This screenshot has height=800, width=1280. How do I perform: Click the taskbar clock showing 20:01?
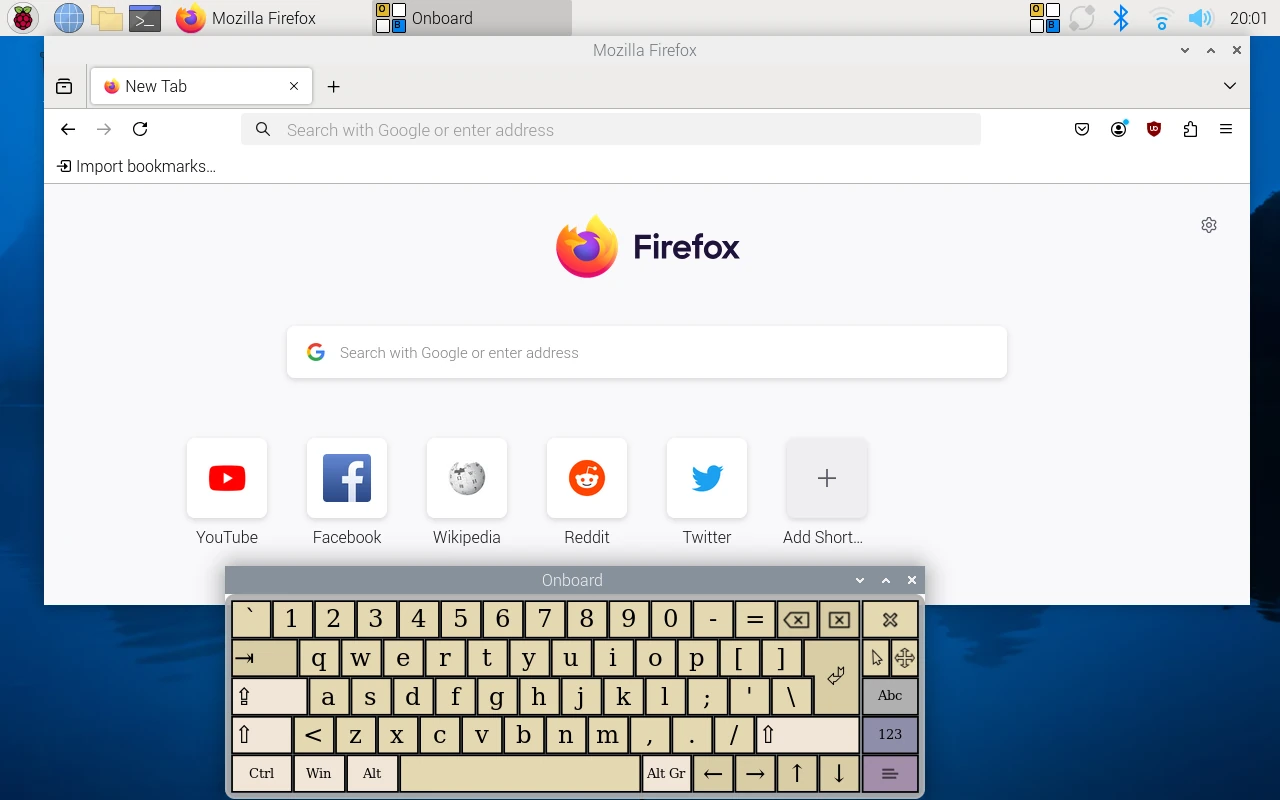point(1248,18)
